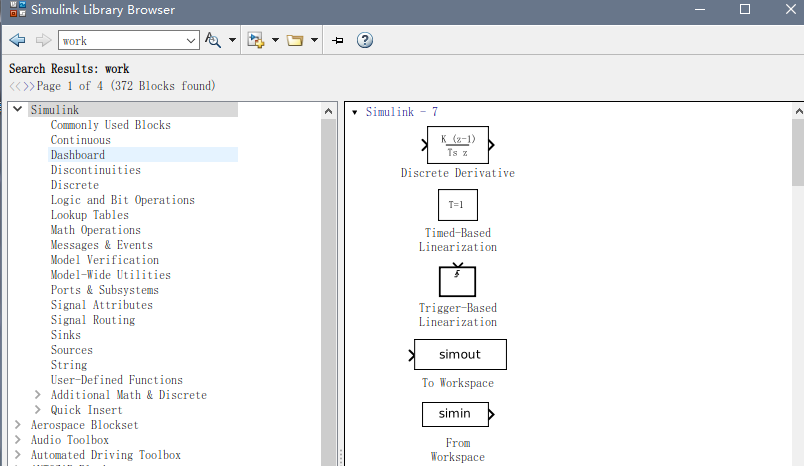Click the Back navigation arrow
Viewport: 804px width, 466px height.
17,40
